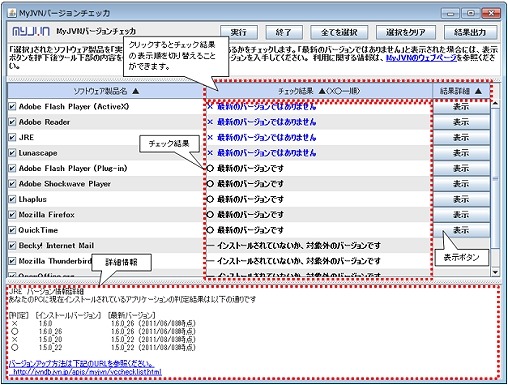This screenshot has height=385, width=508.
Task: Click the 選択をクリア (Clear selection) button
Action: (x=405, y=32)
